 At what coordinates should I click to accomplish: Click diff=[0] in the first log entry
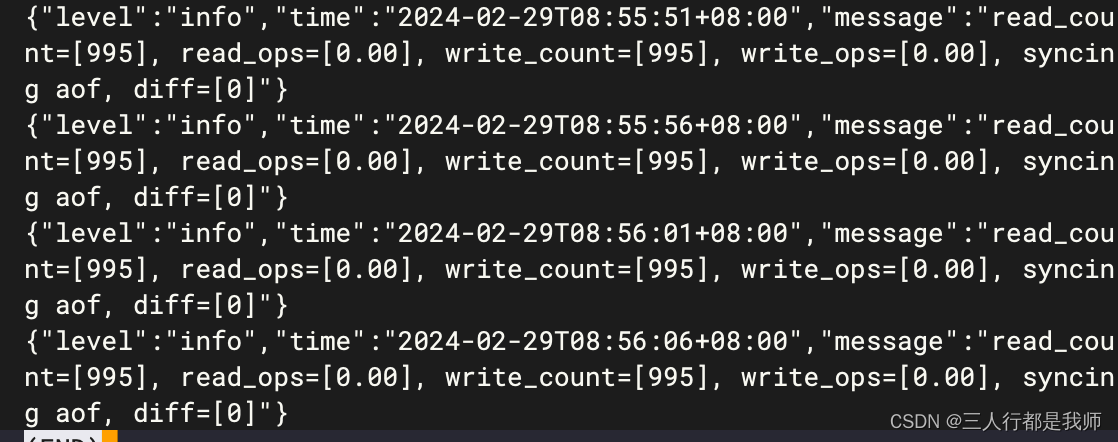pyautogui.click(x=195, y=90)
